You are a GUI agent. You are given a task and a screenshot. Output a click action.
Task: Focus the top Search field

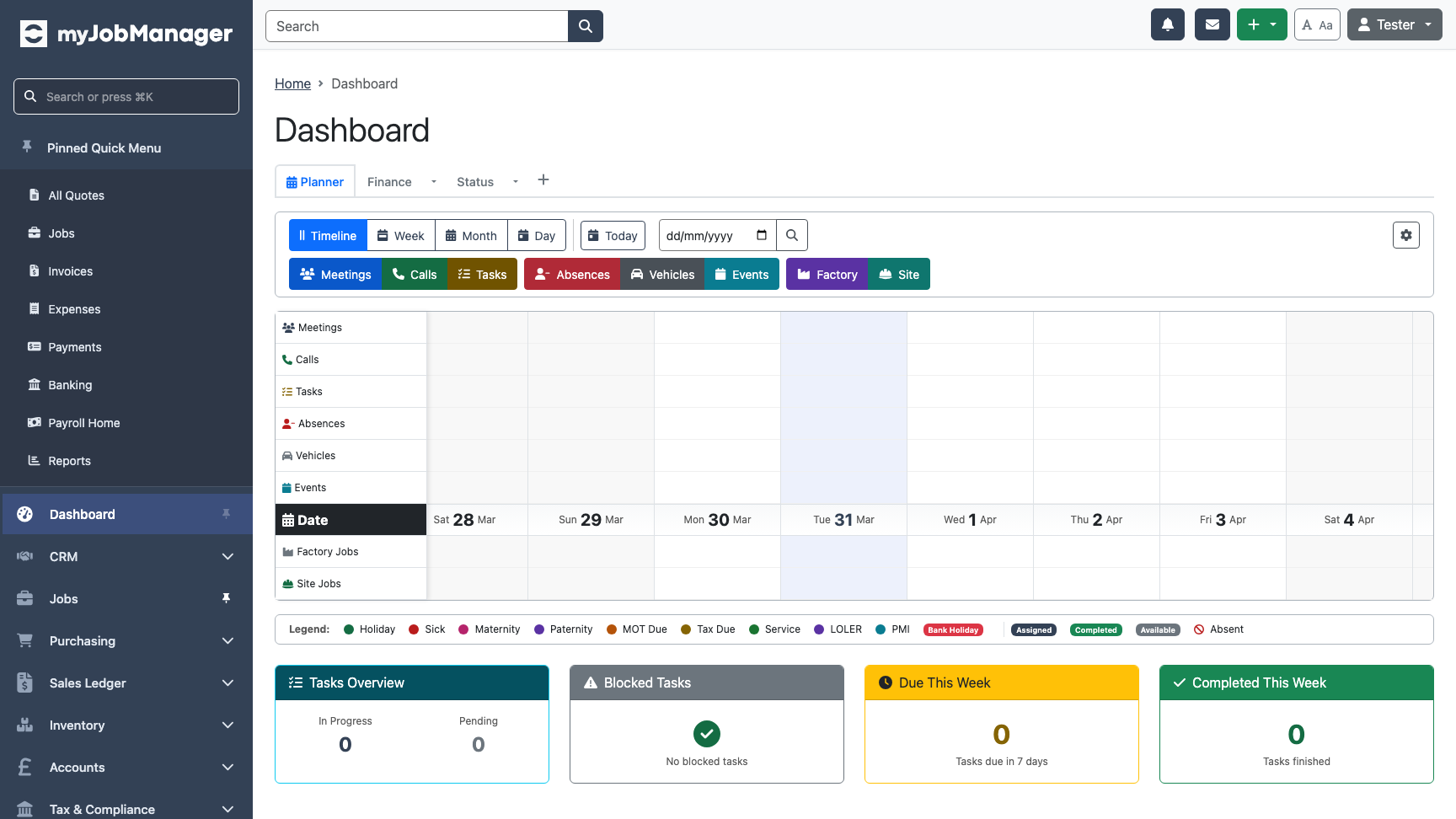[x=417, y=26]
